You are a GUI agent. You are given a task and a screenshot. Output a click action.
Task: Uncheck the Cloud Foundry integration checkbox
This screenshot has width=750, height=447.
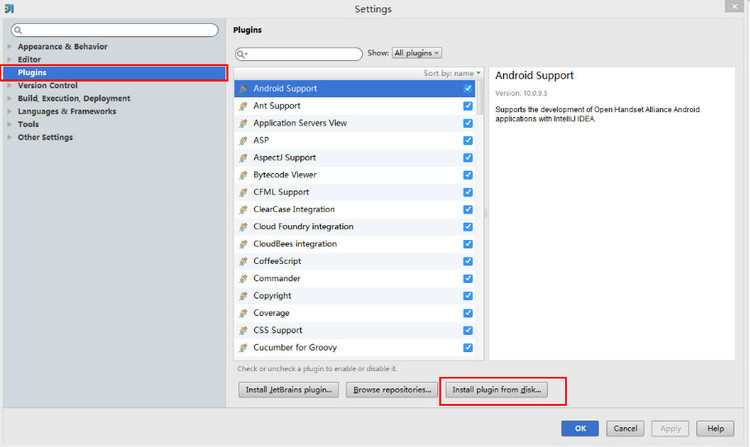[x=468, y=227]
